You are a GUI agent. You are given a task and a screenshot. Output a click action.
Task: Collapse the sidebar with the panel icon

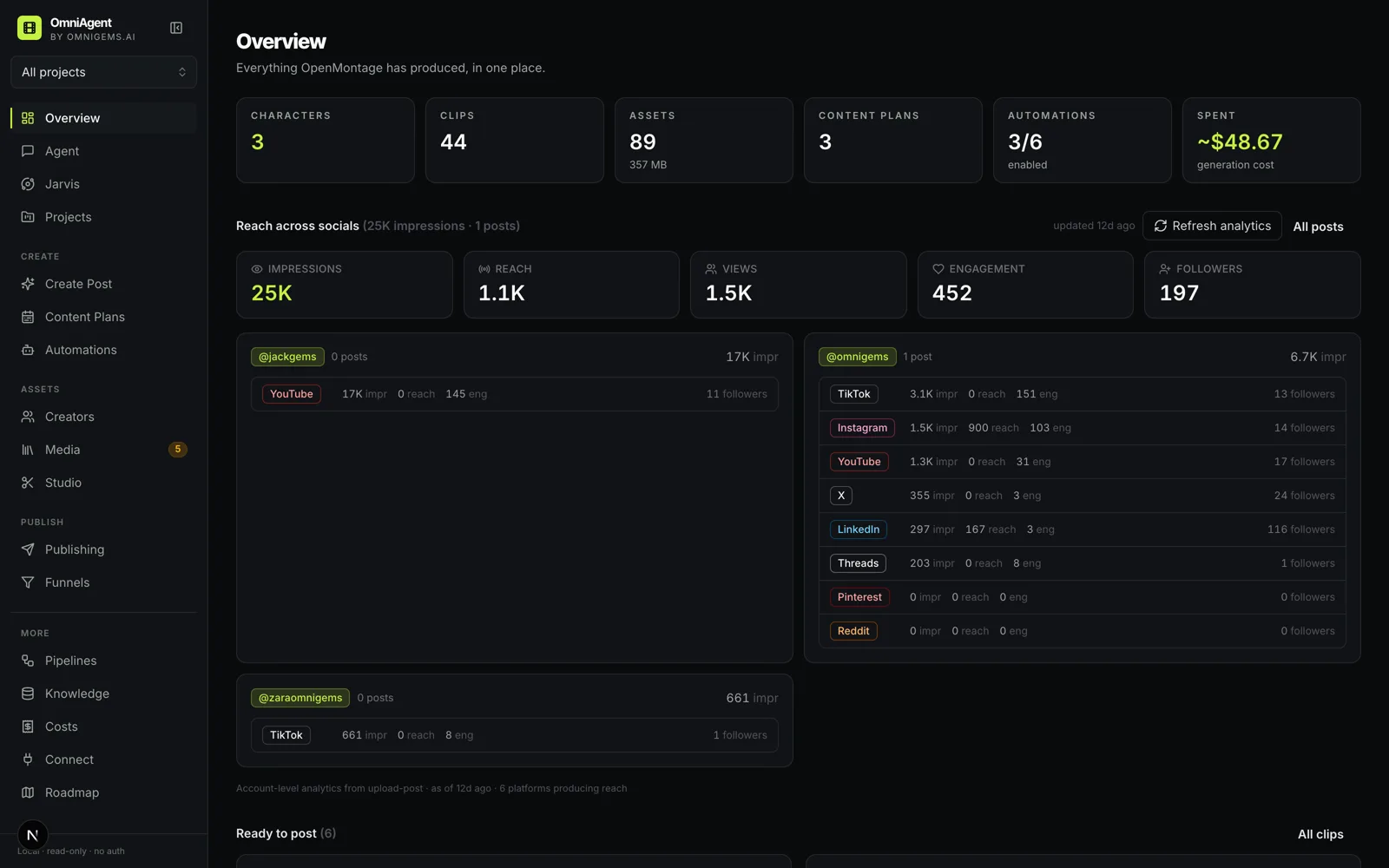tap(176, 28)
